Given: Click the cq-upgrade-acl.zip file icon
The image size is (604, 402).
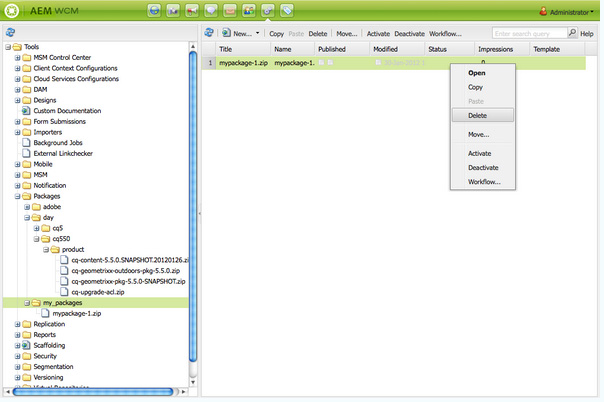Looking at the screenshot, I should [64, 292].
